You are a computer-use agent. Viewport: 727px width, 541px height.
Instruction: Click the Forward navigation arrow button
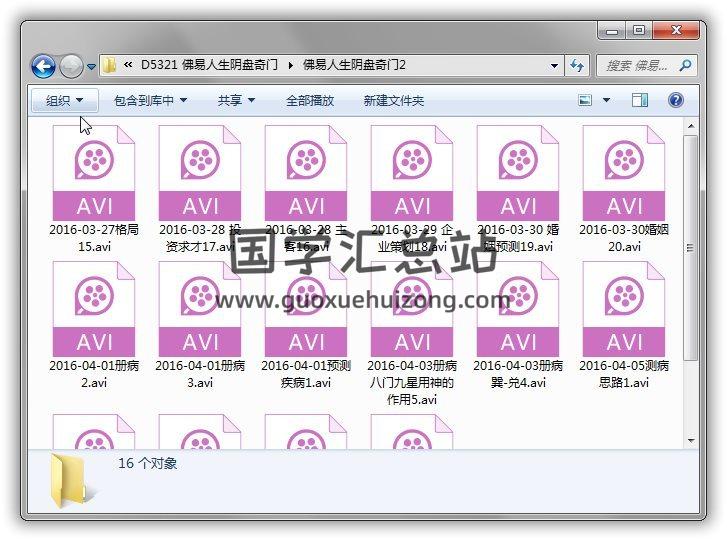pyautogui.click(x=70, y=67)
